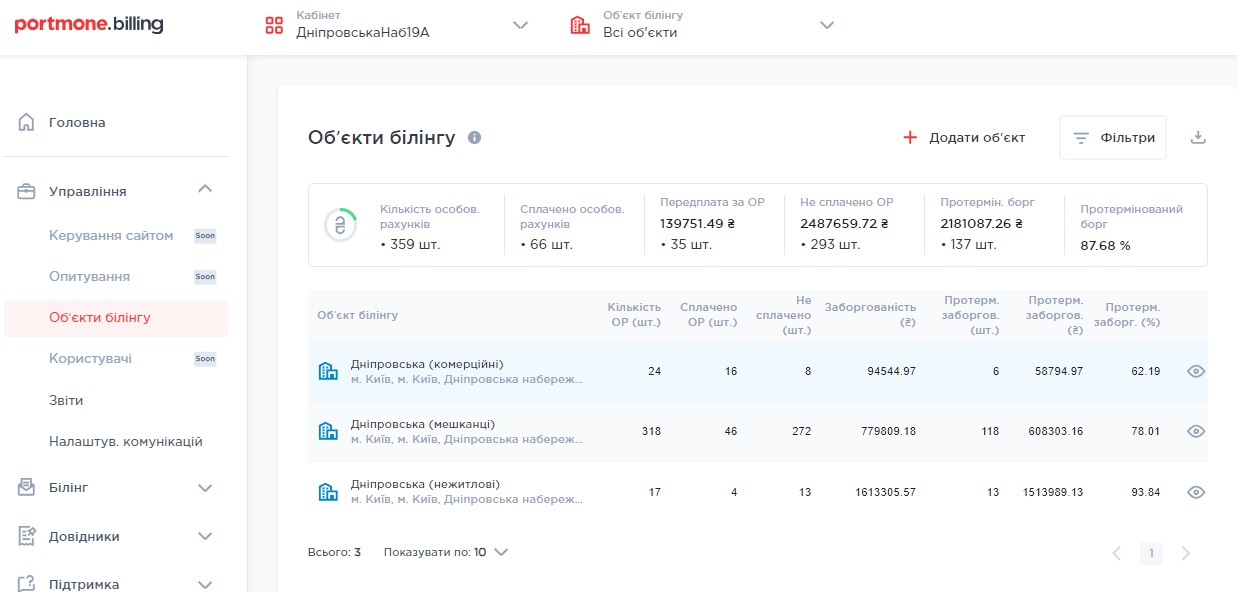Viewport: 1238px width, 592px height.
Task: Click the Не сплачено ОР 2487659.72 ₴ value
Action: [844, 224]
